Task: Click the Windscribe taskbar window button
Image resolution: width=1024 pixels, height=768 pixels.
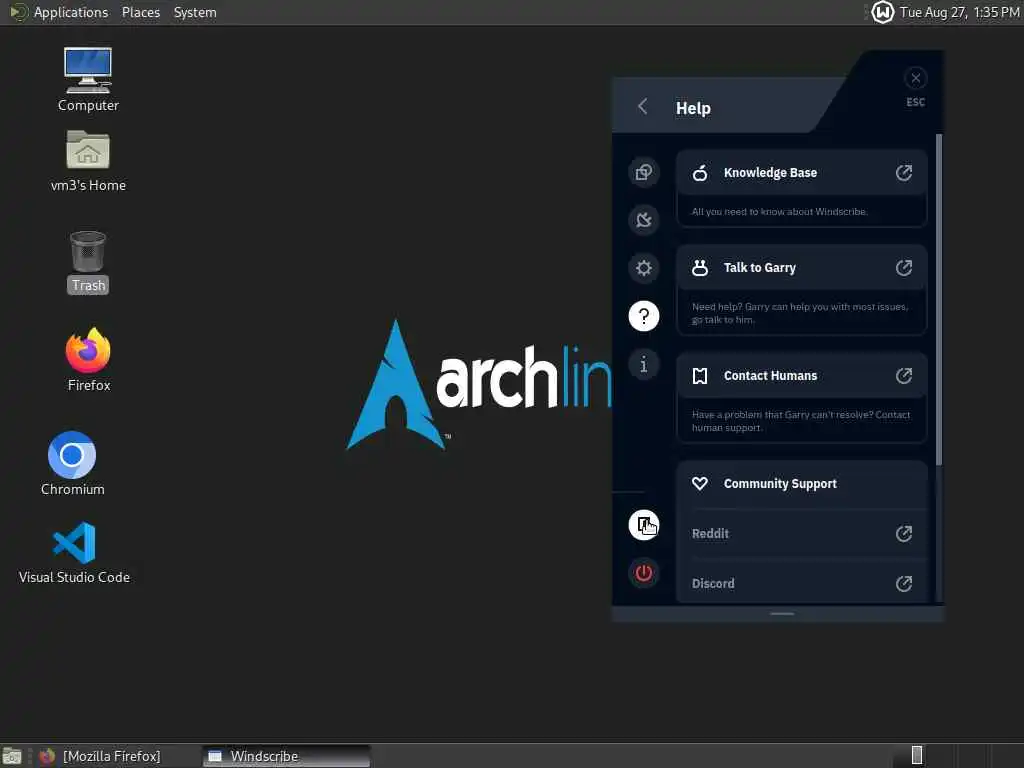Action: pos(286,756)
